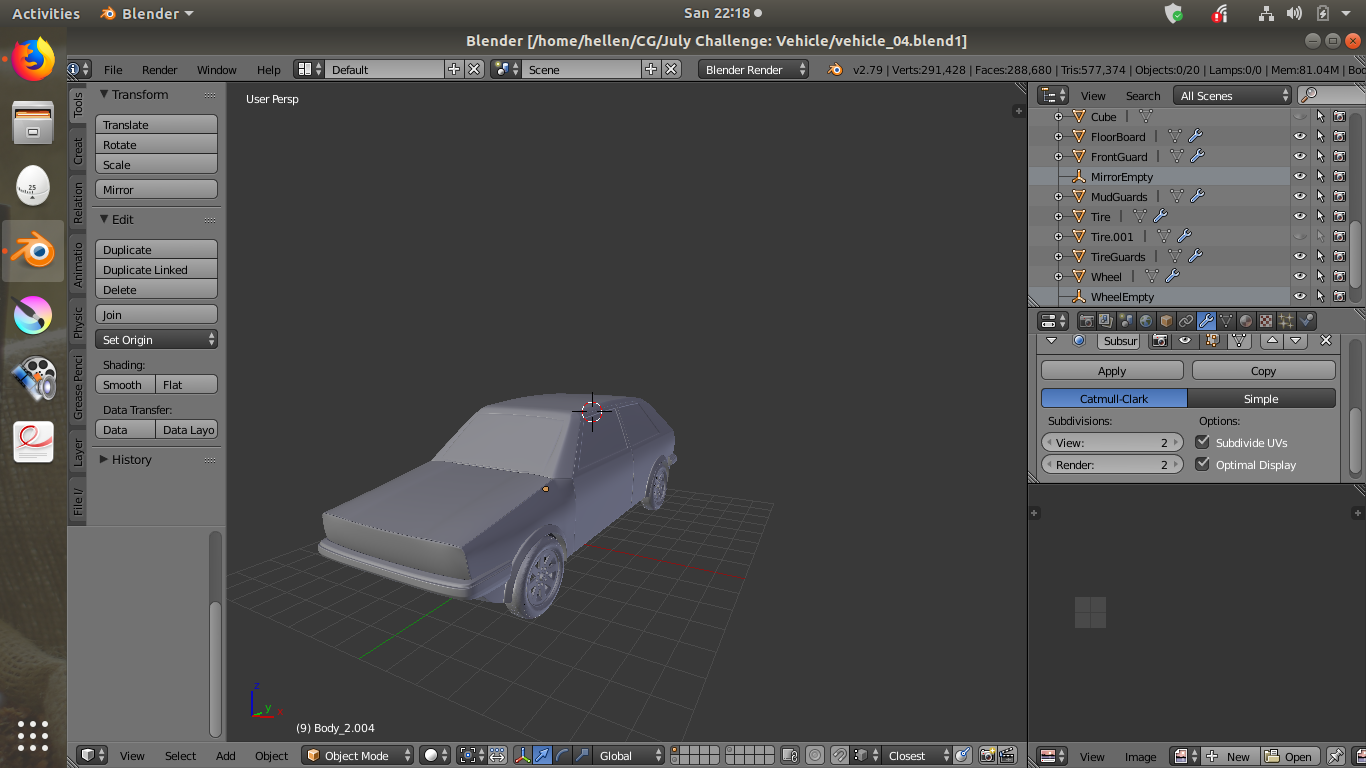Click the Smooth shading button
The width and height of the screenshot is (1366, 768).
(x=125, y=385)
